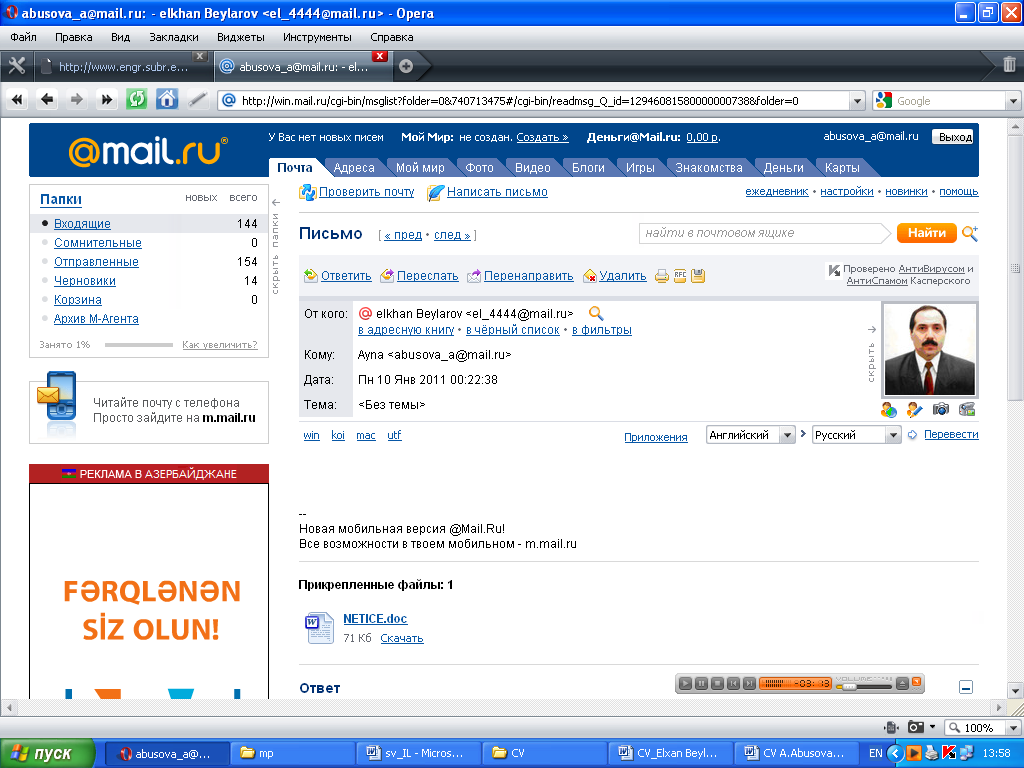
Task: Click the page's horizontal scrollbar
Action: point(502,707)
